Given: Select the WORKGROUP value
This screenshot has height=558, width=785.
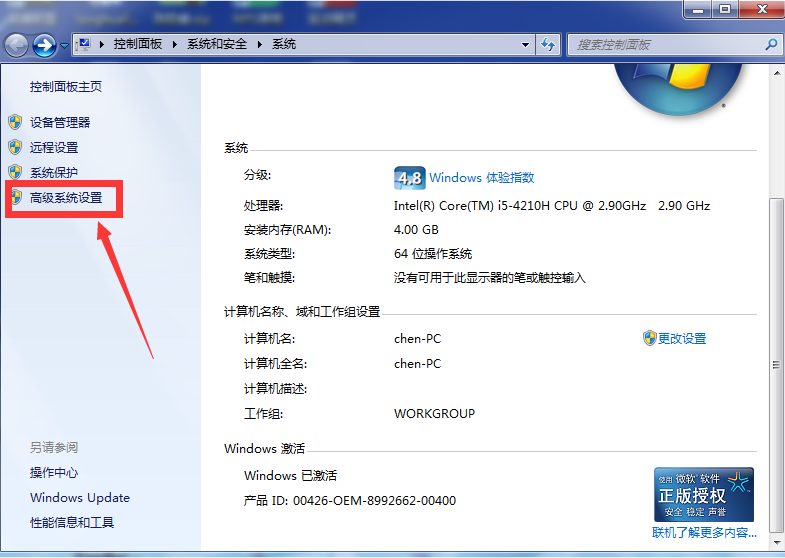Looking at the screenshot, I should pyautogui.click(x=435, y=414).
